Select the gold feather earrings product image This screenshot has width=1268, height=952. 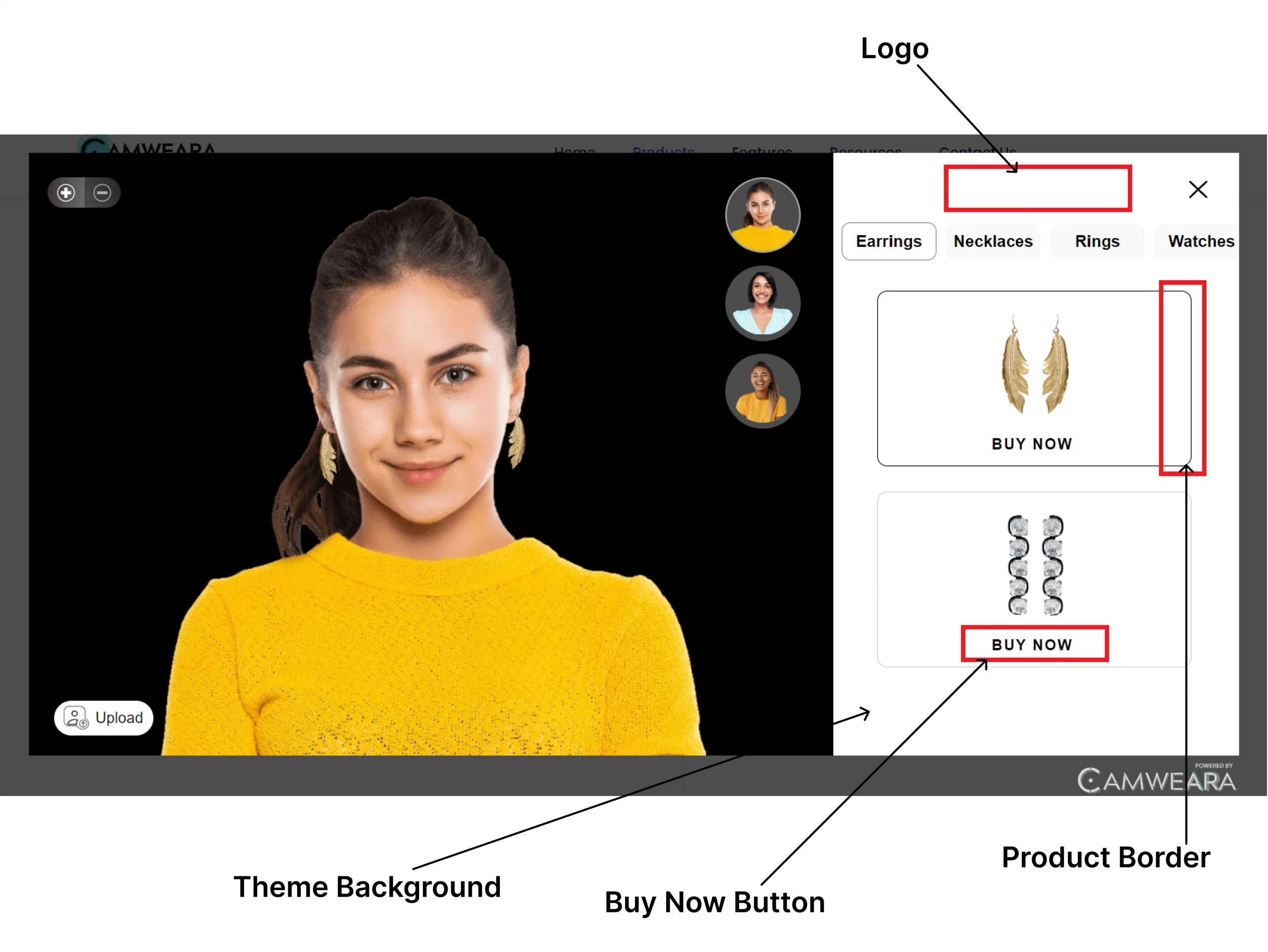(x=1035, y=363)
